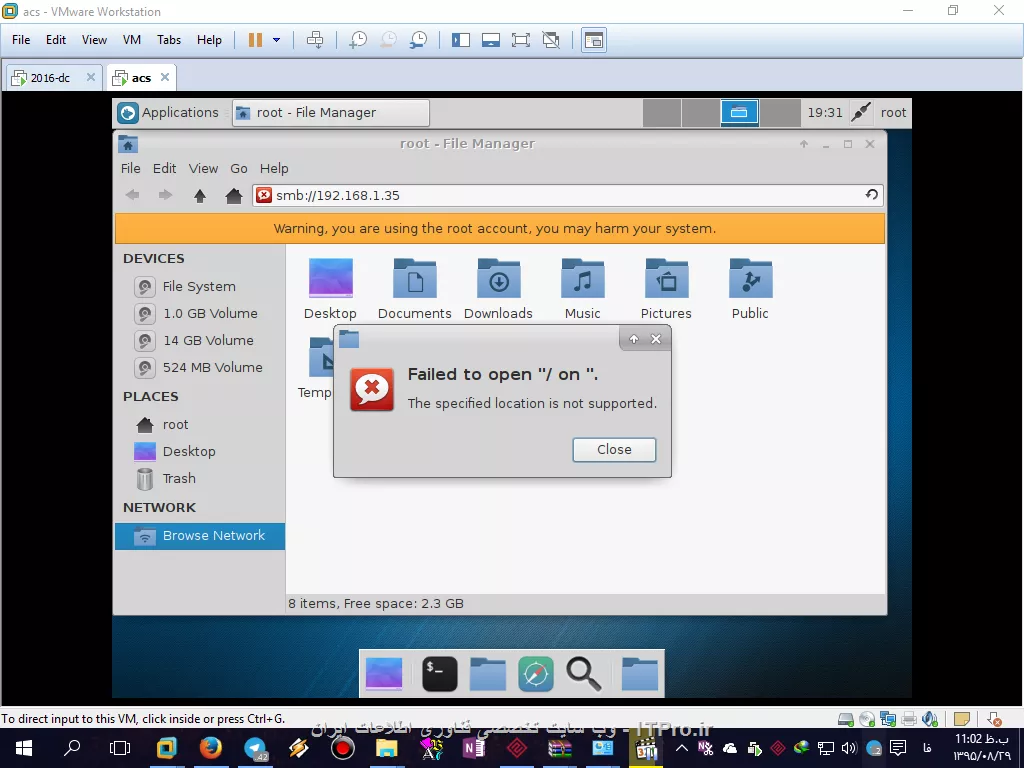
Task: Click the smb://192.168.1.35 location field
Action: (568, 195)
